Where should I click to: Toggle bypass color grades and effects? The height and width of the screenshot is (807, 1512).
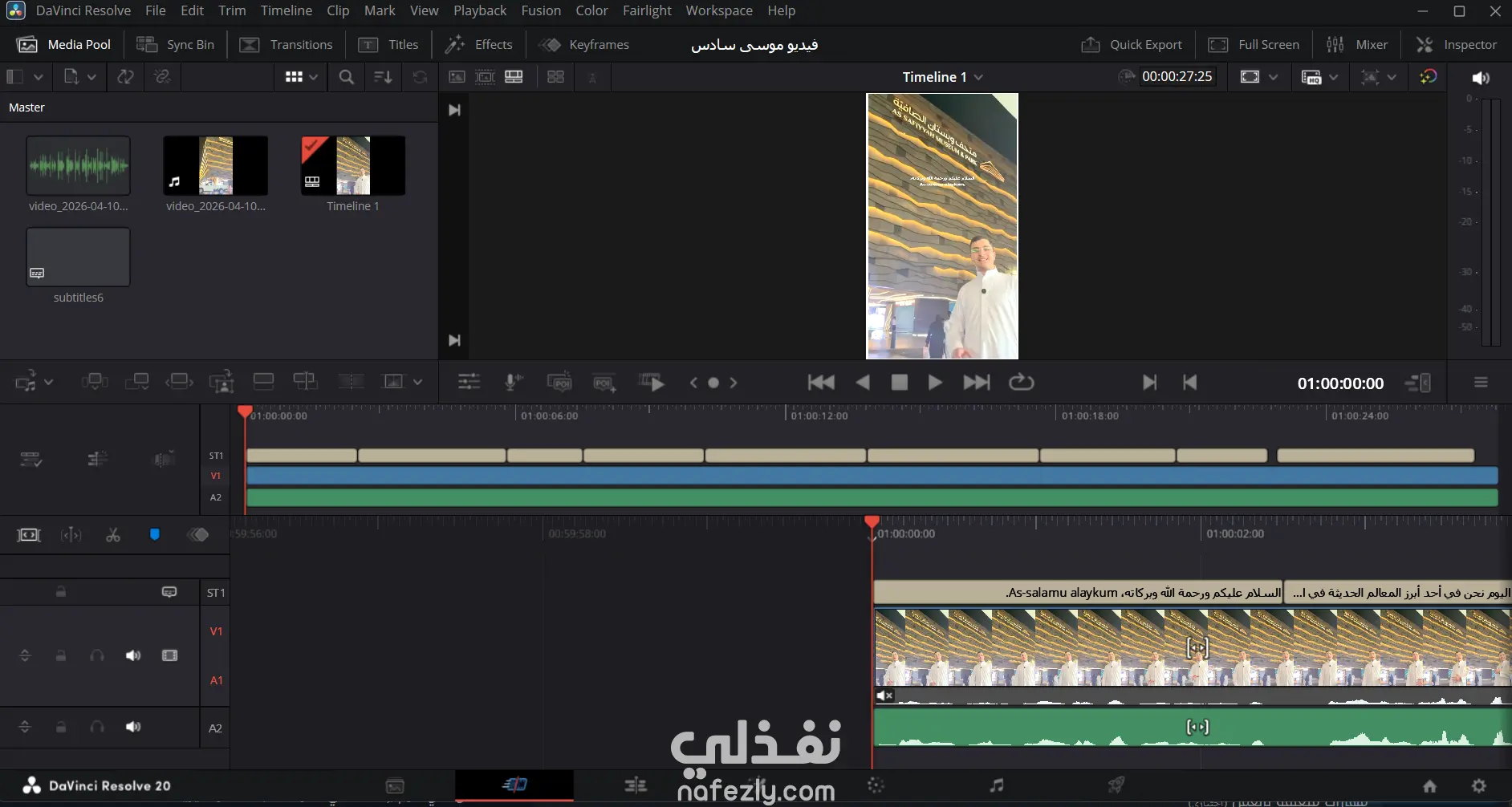(x=1428, y=77)
